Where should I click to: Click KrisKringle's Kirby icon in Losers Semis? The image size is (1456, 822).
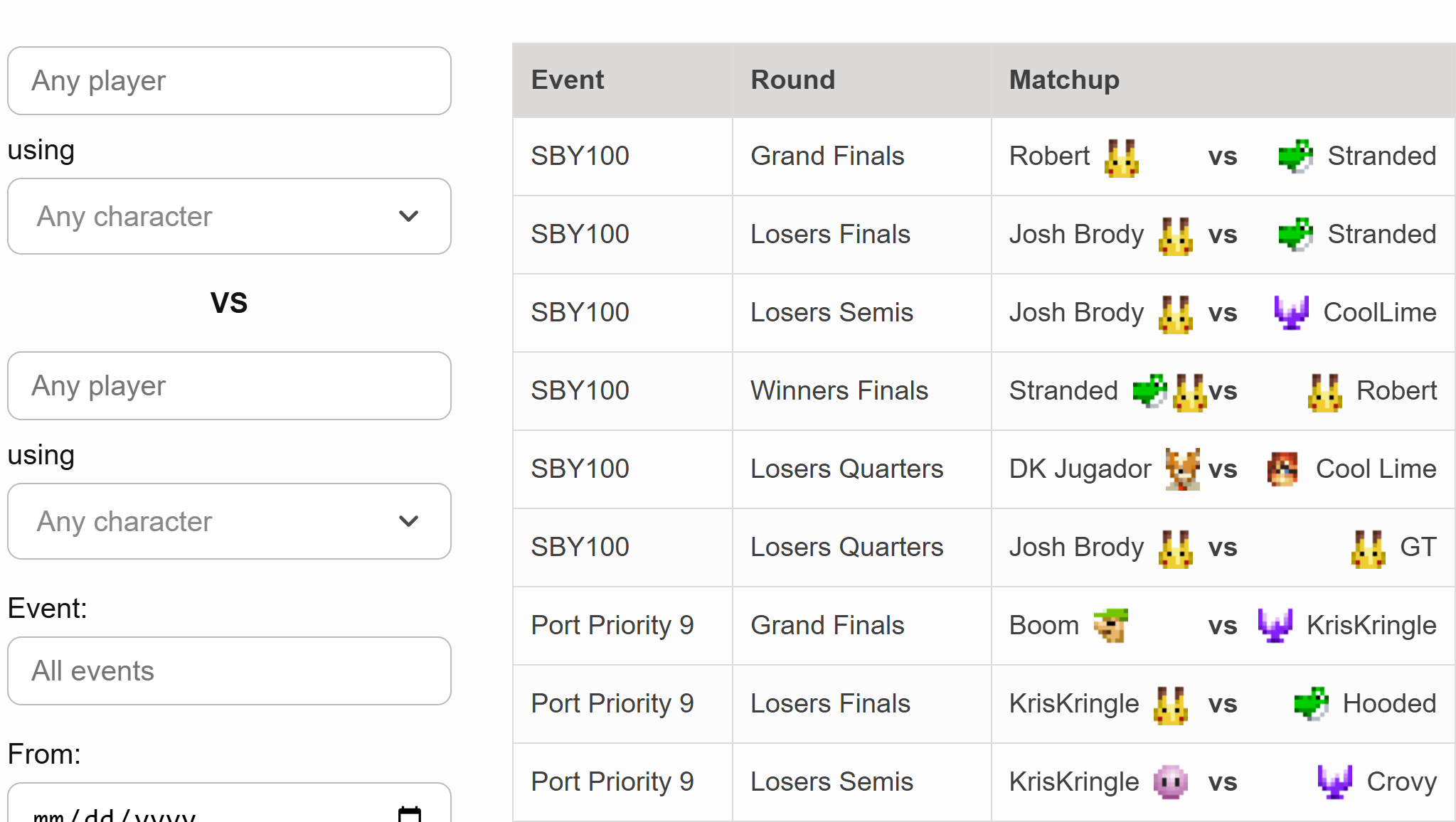pyautogui.click(x=1170, y=782)
